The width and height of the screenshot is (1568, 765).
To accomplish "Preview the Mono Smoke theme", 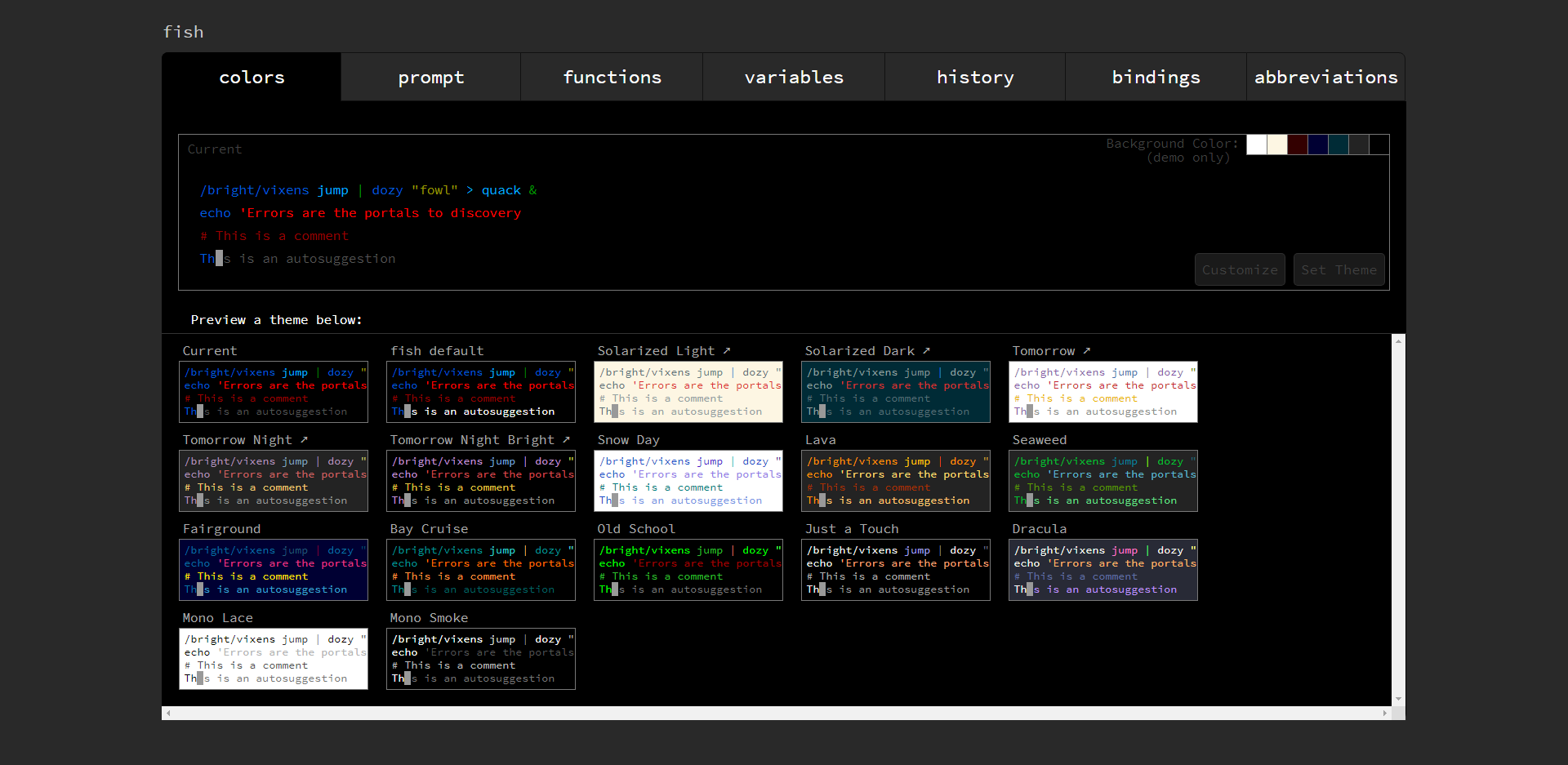I will 481,659.
